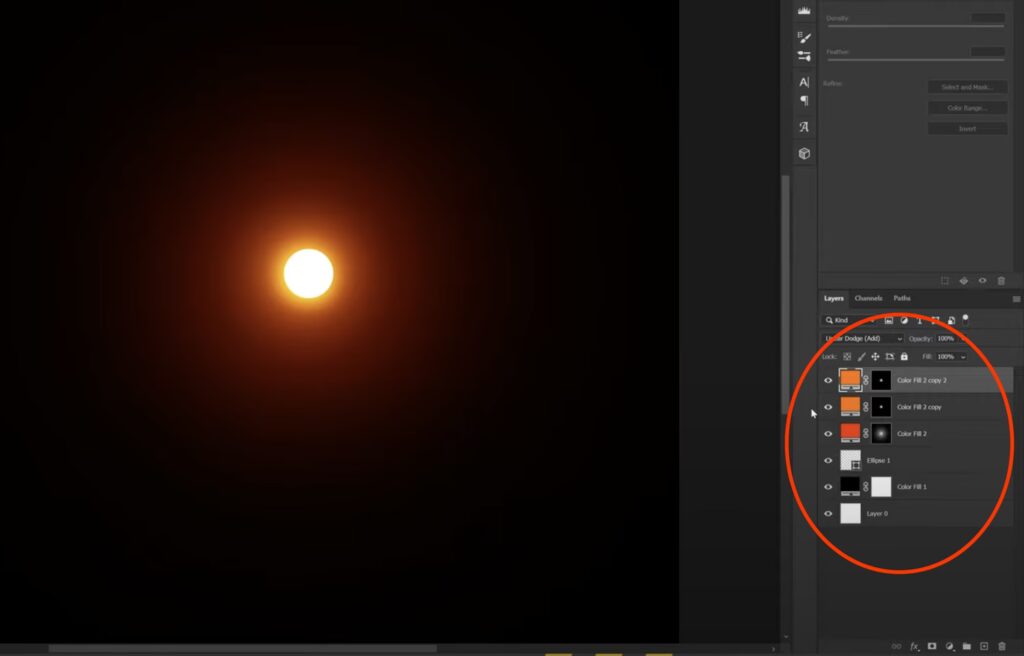Open the Character panel icon

[804, 82]
